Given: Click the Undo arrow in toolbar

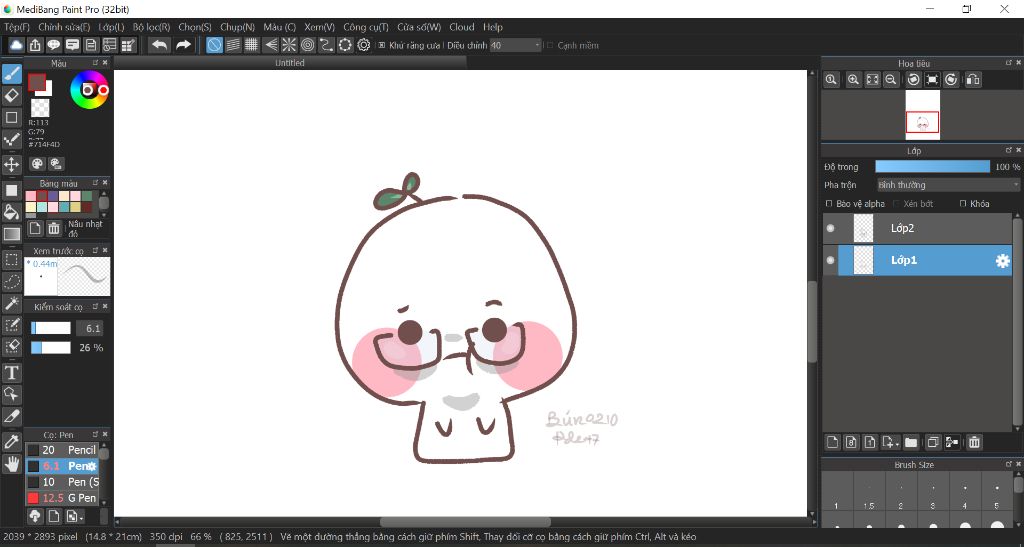Looking at the screenshot, I should point(159,45).
